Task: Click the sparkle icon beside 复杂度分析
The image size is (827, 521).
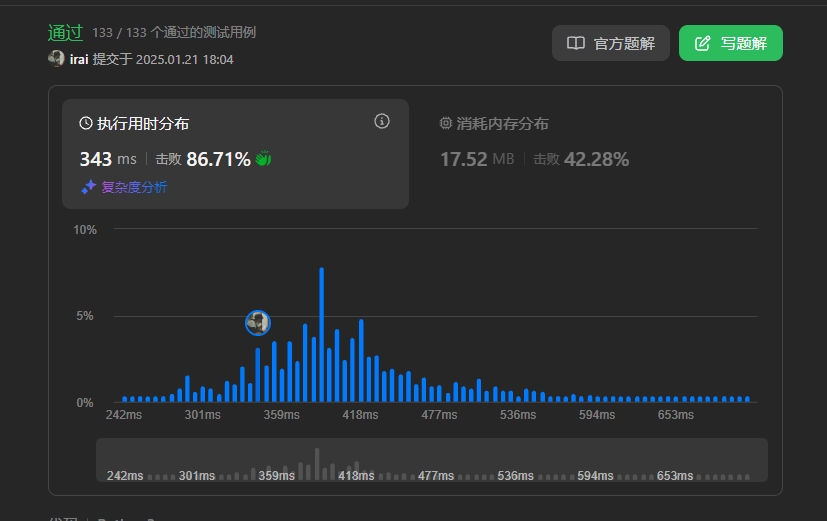Action: (x=88, y=187)
